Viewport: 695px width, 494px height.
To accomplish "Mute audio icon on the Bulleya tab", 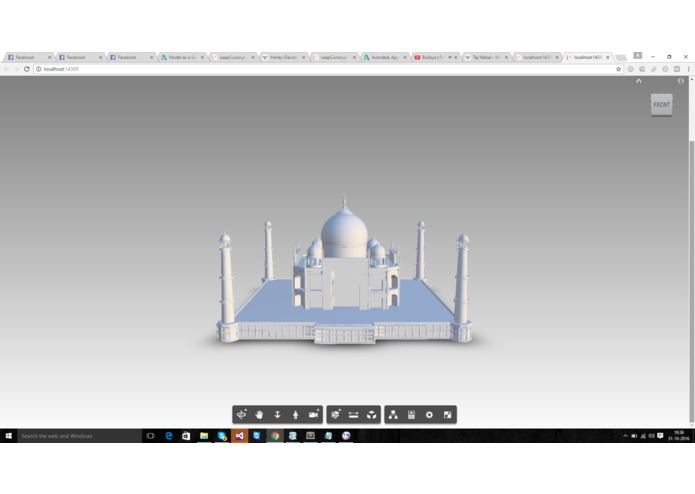I will click(450, 57).
